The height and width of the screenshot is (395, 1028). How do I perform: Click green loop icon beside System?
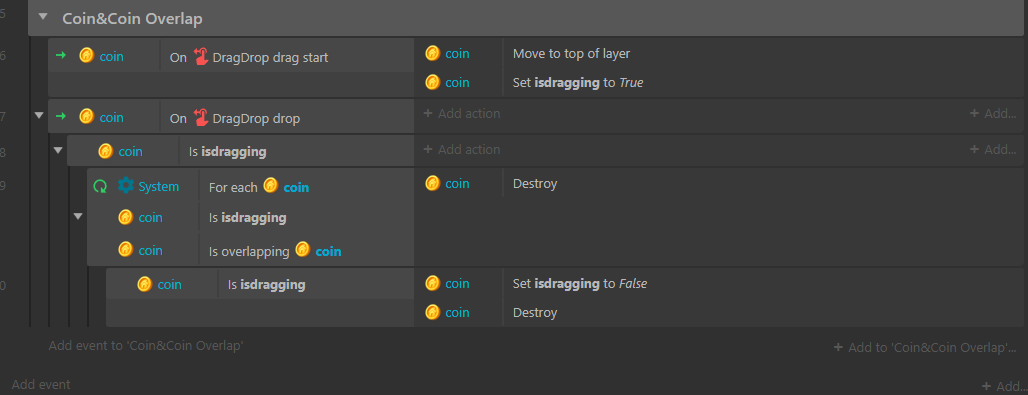point(100,187)
